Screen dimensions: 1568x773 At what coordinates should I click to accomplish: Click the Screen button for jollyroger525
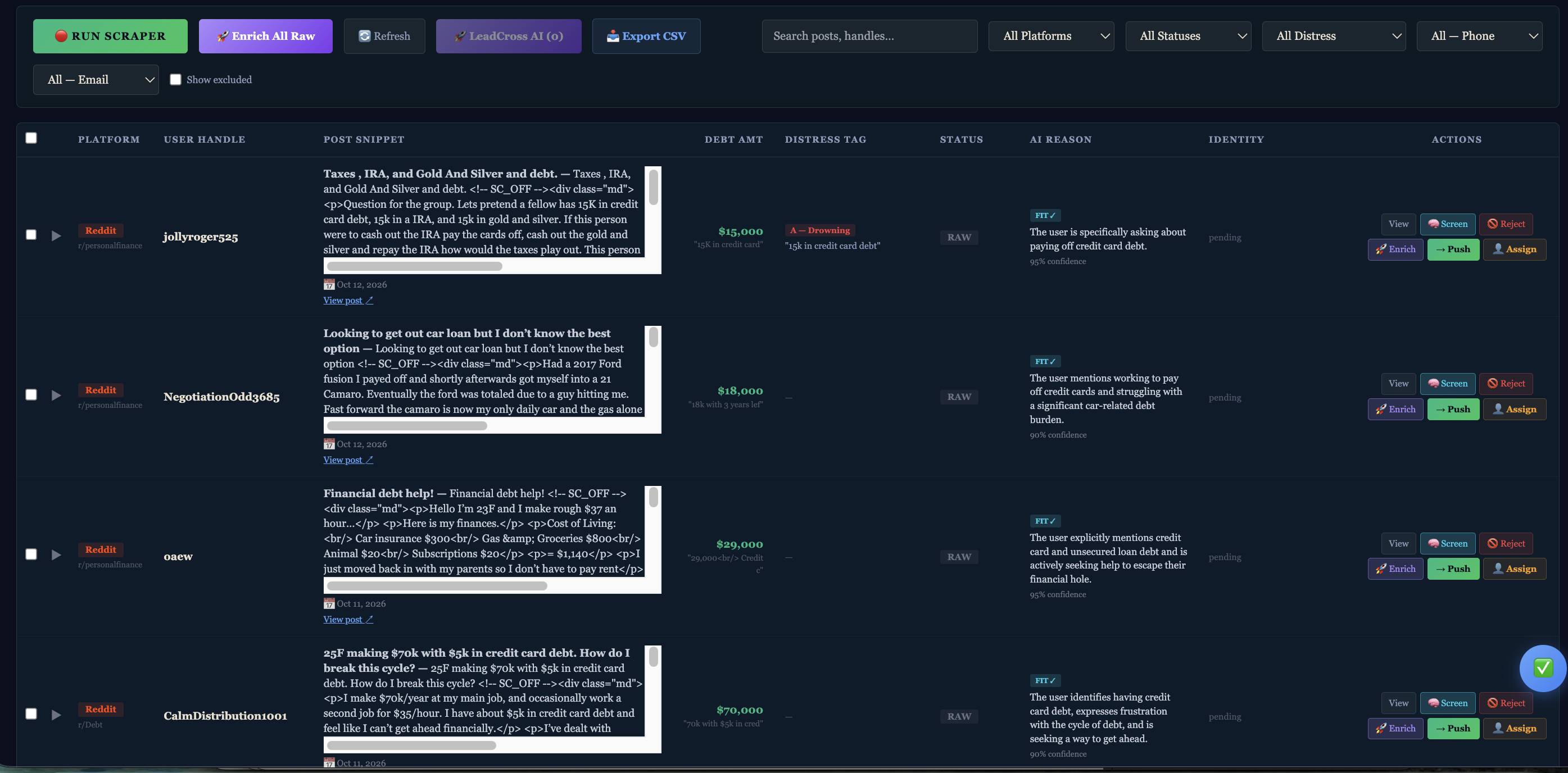tap(1448, 224)
